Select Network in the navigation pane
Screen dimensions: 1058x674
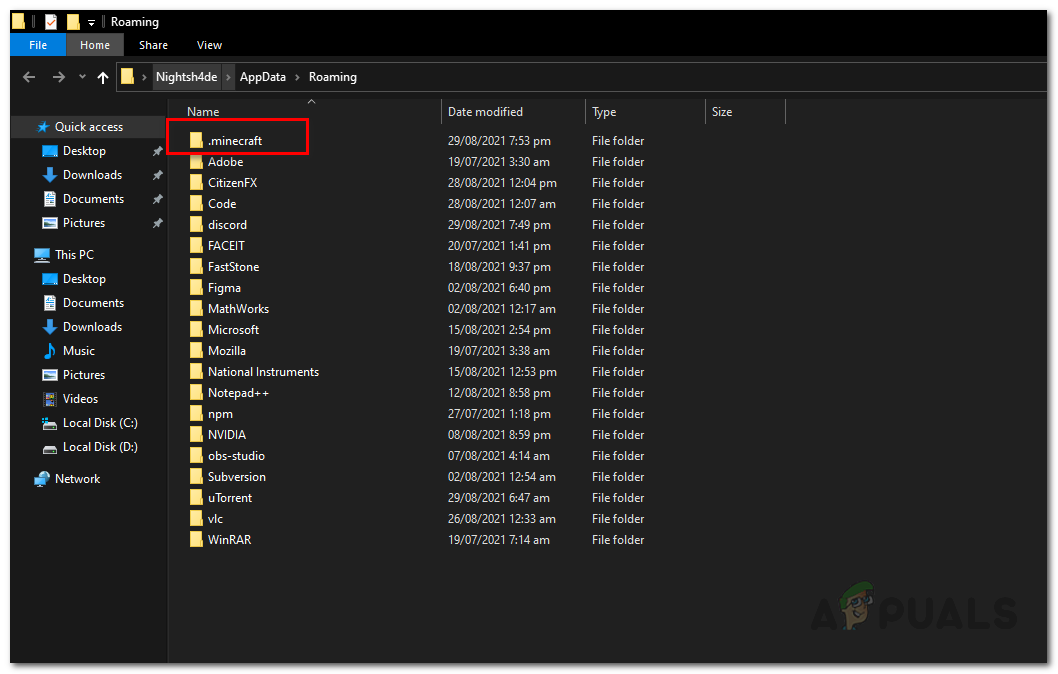(77, 479)
